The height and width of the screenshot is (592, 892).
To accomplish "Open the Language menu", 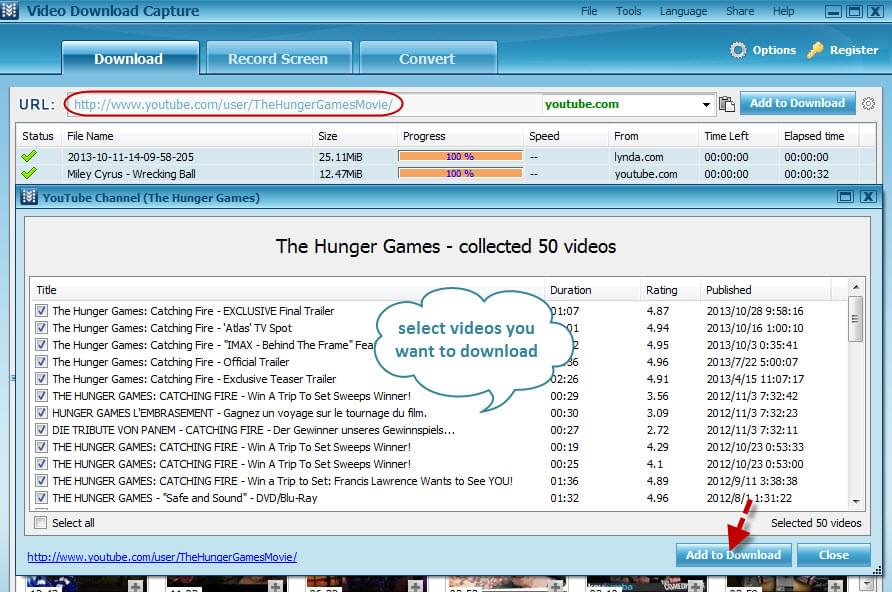I will (x=683, y=11).
